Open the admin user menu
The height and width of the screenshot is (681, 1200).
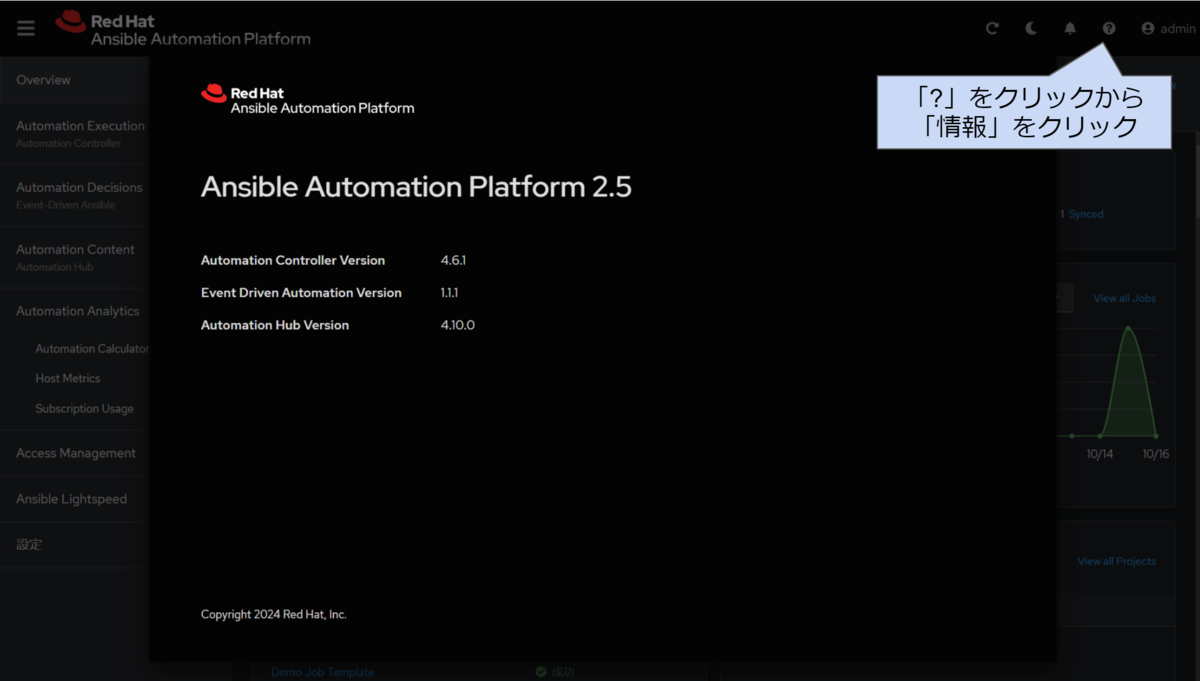[x=1168, y=28]
